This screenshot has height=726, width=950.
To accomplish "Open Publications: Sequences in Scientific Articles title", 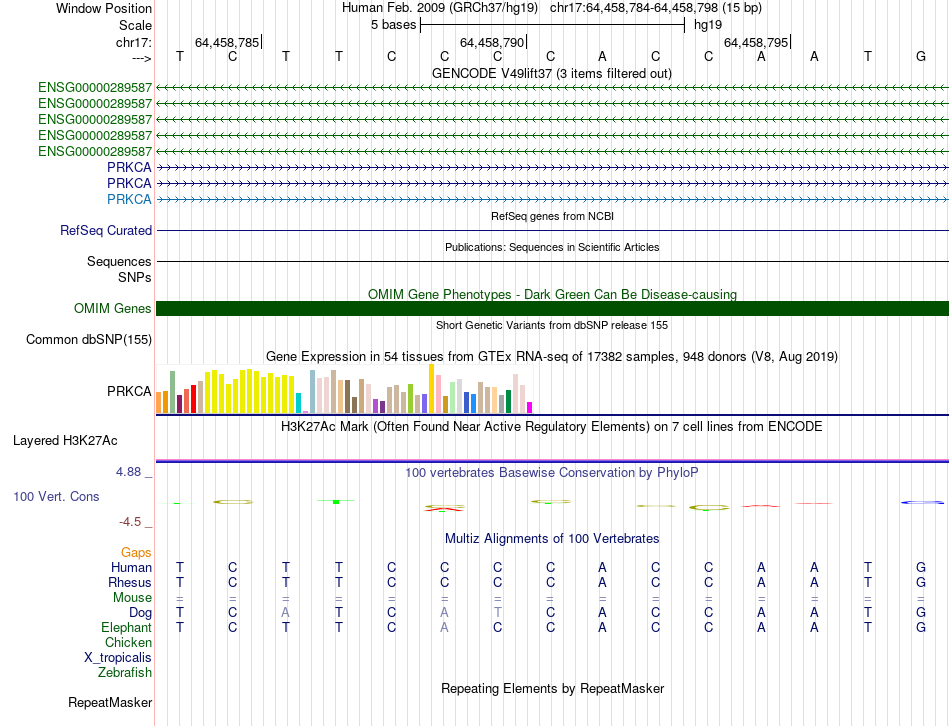I will click(x=552, y=247).
